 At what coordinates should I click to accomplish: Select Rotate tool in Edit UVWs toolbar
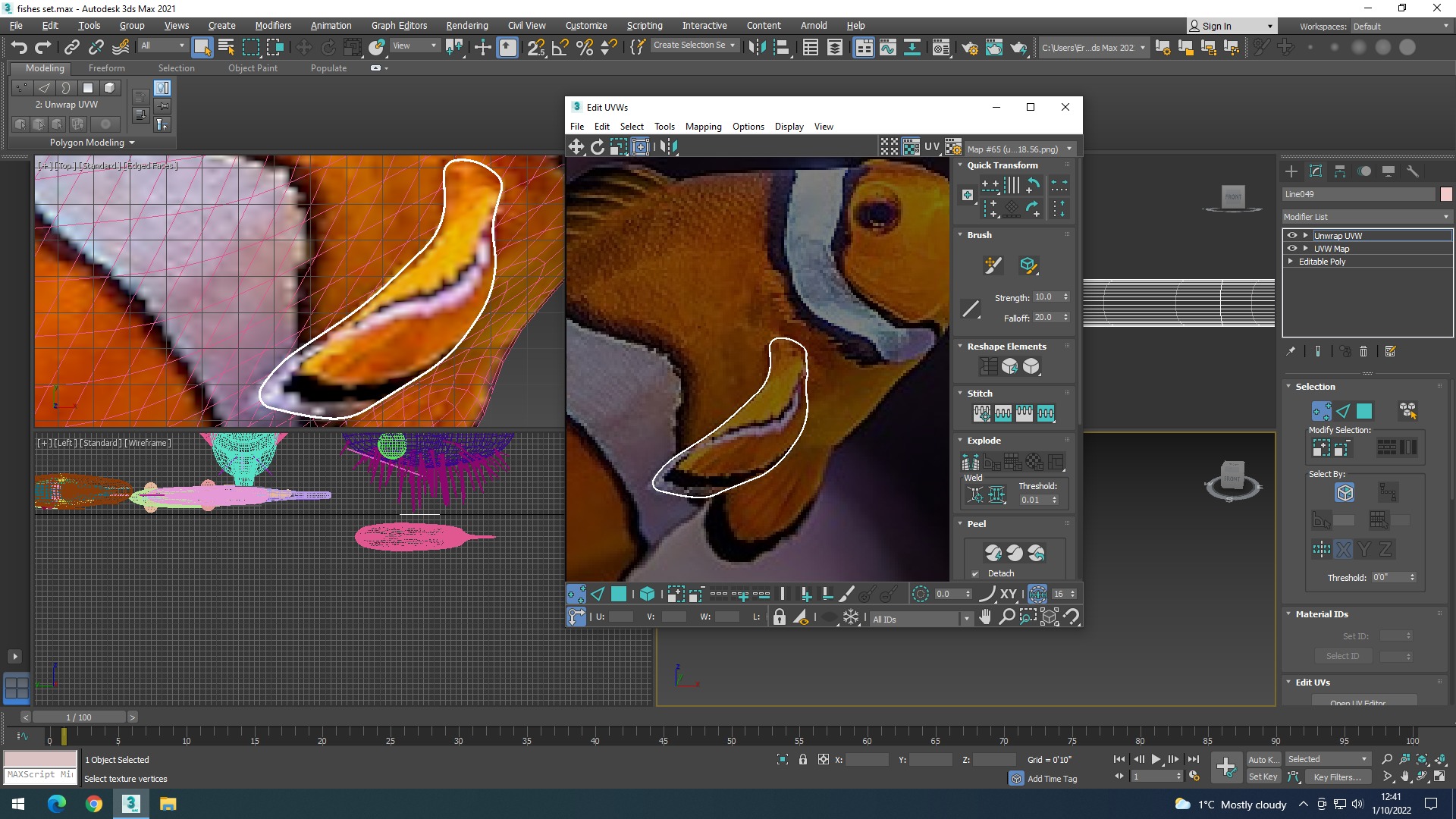tap(598, 147)
